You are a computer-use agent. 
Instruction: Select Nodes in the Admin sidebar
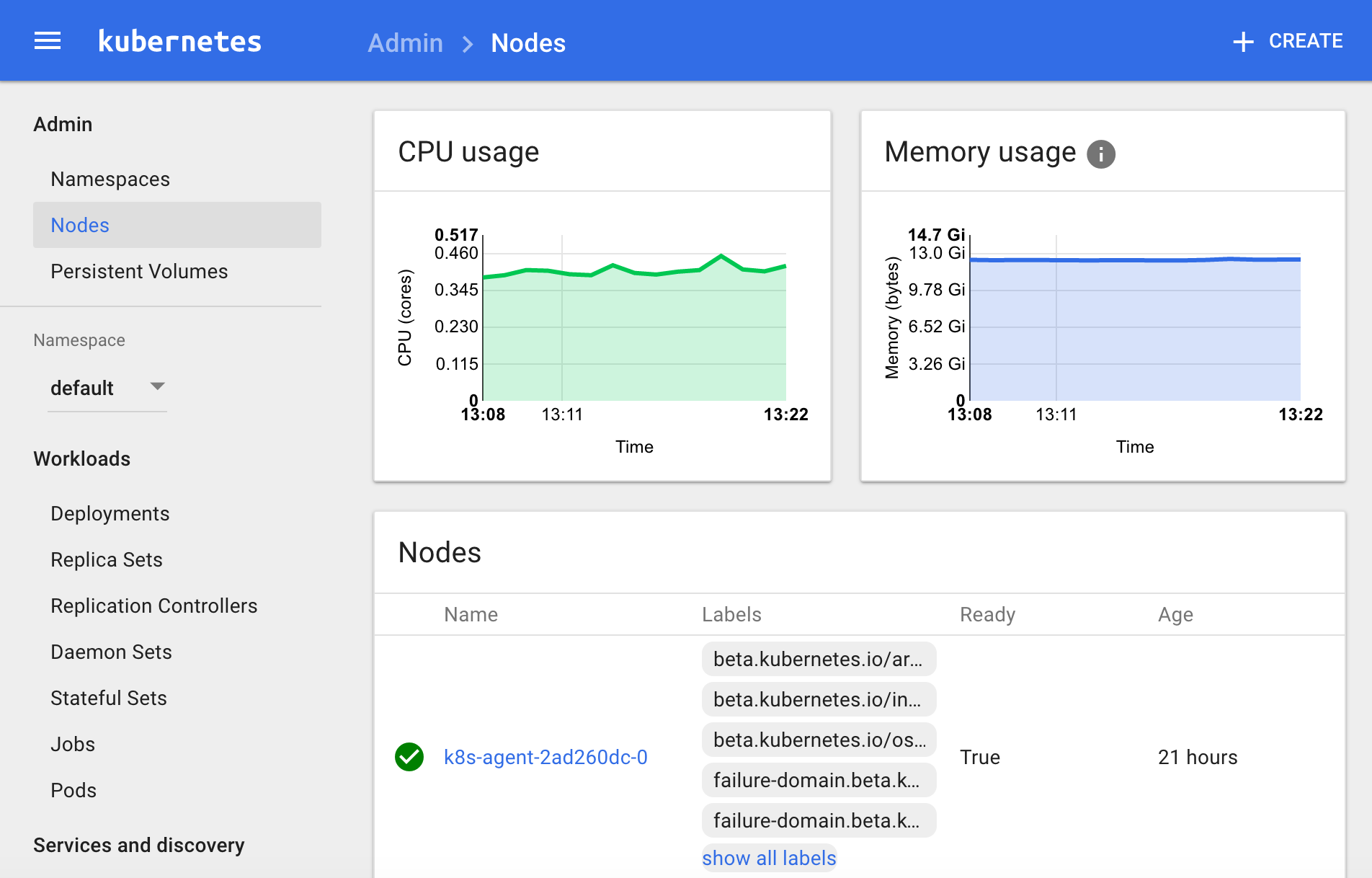pos(79,225)
